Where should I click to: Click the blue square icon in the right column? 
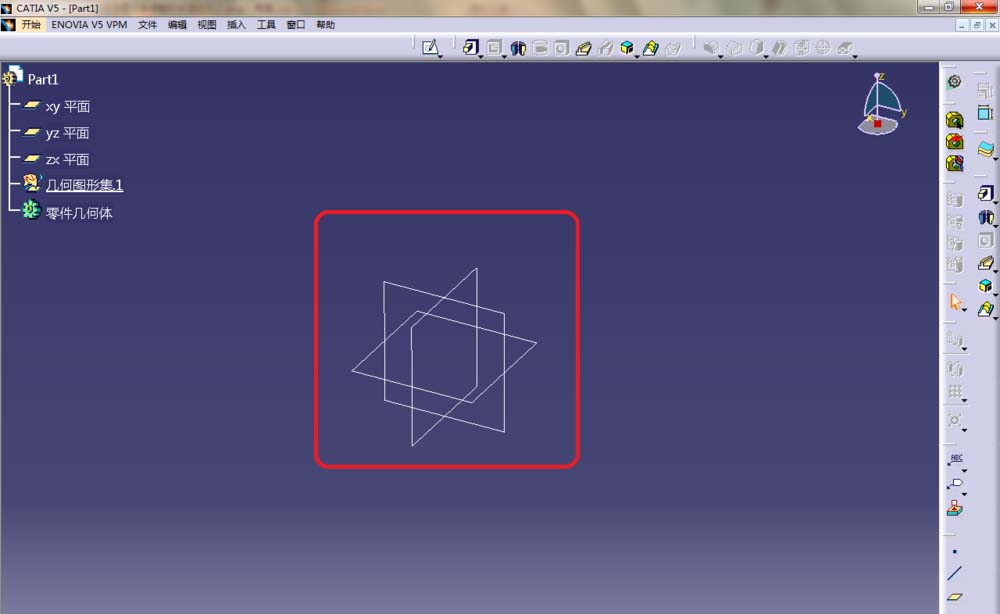(985, 113)
